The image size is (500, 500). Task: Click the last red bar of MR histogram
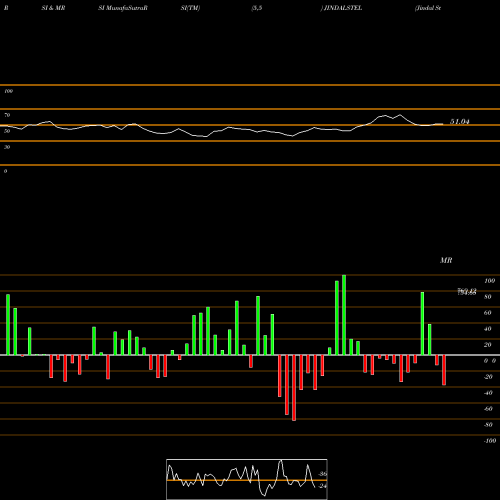coord(444,370)
